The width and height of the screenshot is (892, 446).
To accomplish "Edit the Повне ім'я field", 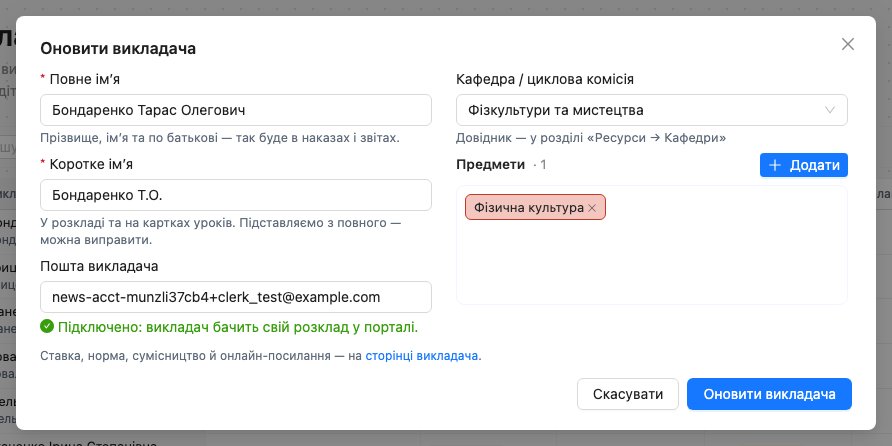I will [236, 110].
